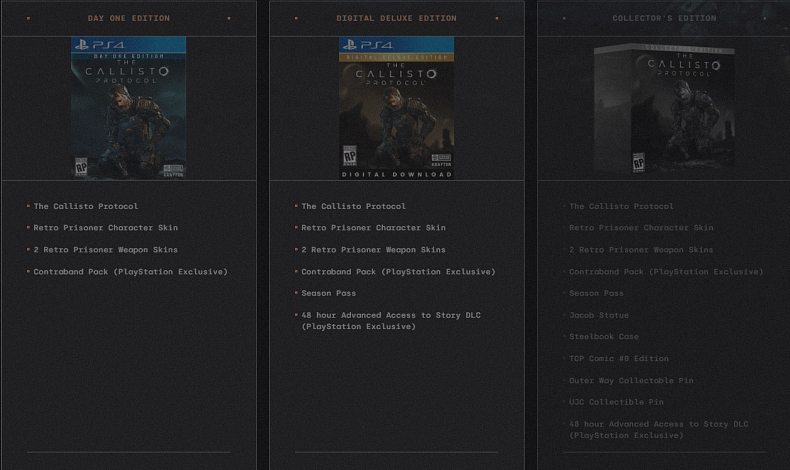Click Digital Download label on Deluxe cover
This screenshot has height=470, width=790.
coord(396,174)
